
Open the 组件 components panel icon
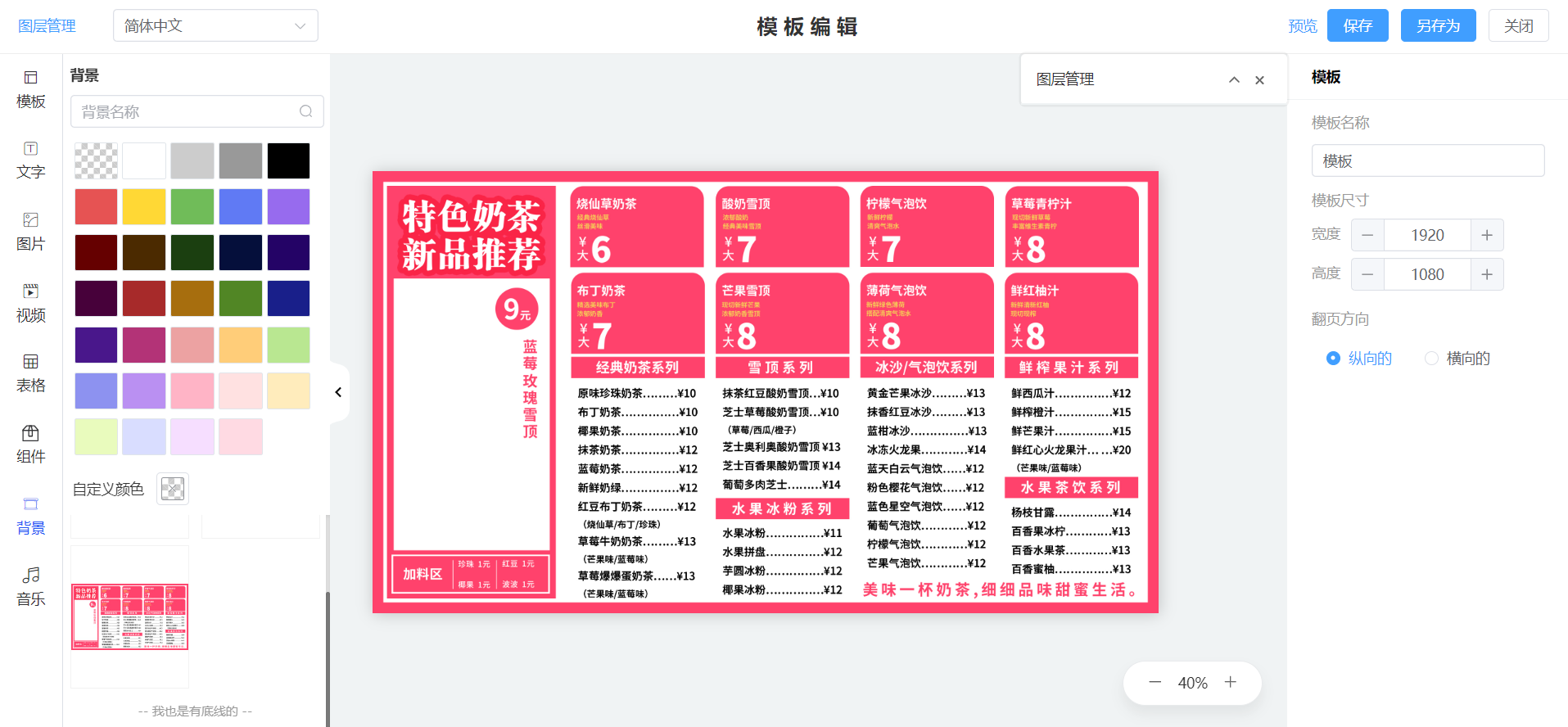[30, 444]
